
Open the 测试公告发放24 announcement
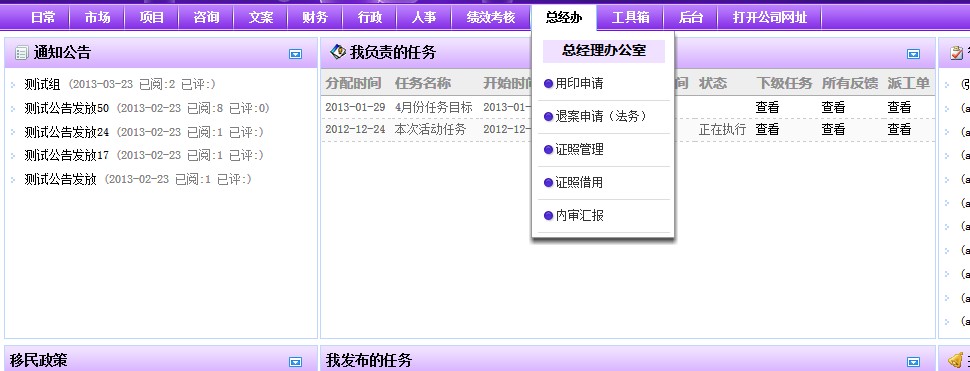pyautogui.click(x=67, y=132)
